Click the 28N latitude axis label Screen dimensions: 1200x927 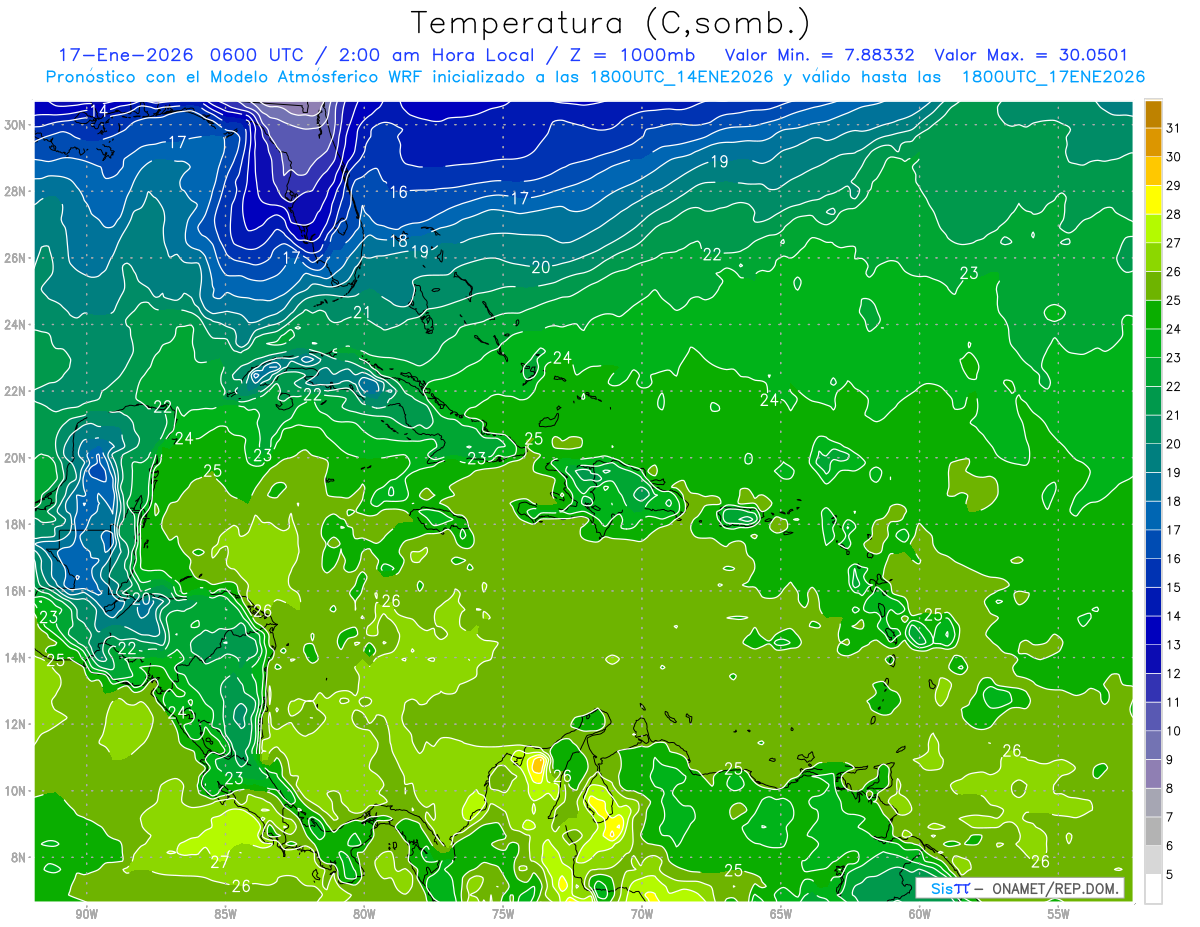point(16,191)
